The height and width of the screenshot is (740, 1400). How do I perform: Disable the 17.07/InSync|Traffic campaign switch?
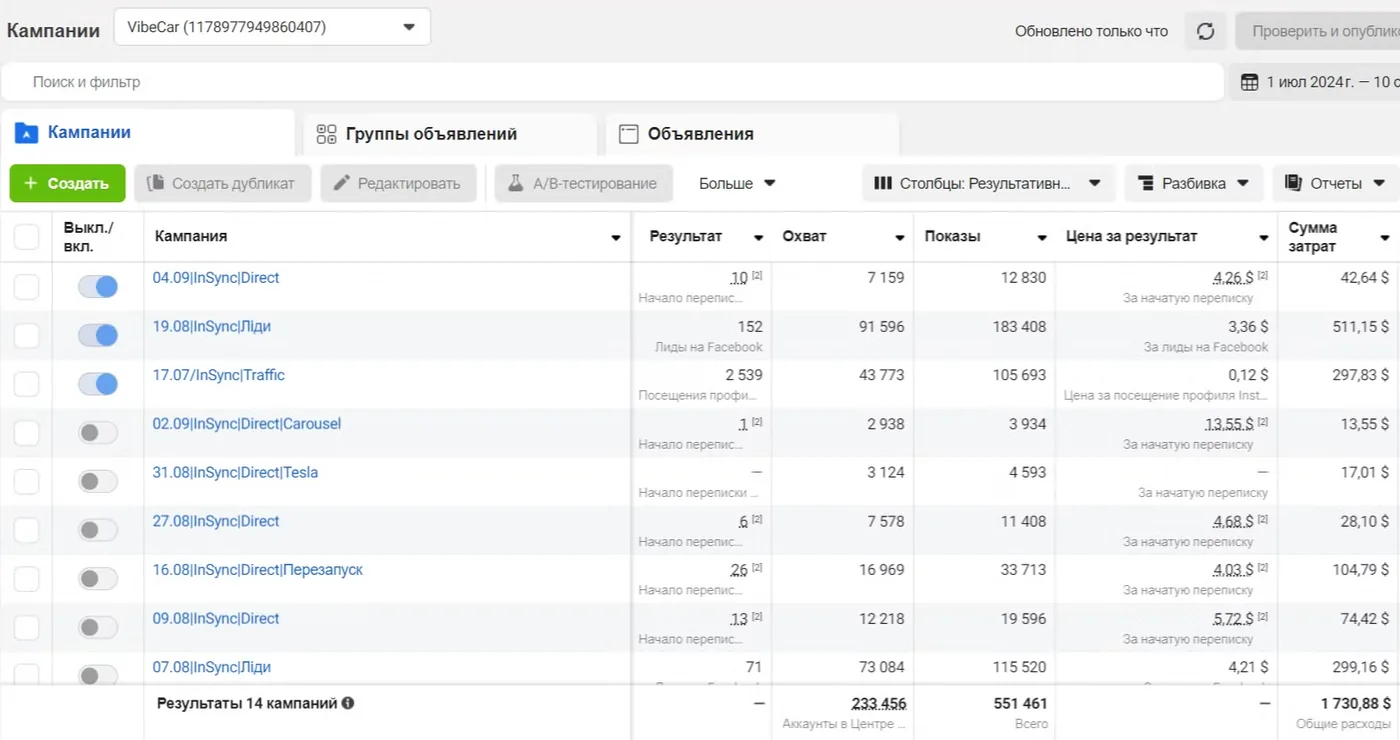click(98, 384)
